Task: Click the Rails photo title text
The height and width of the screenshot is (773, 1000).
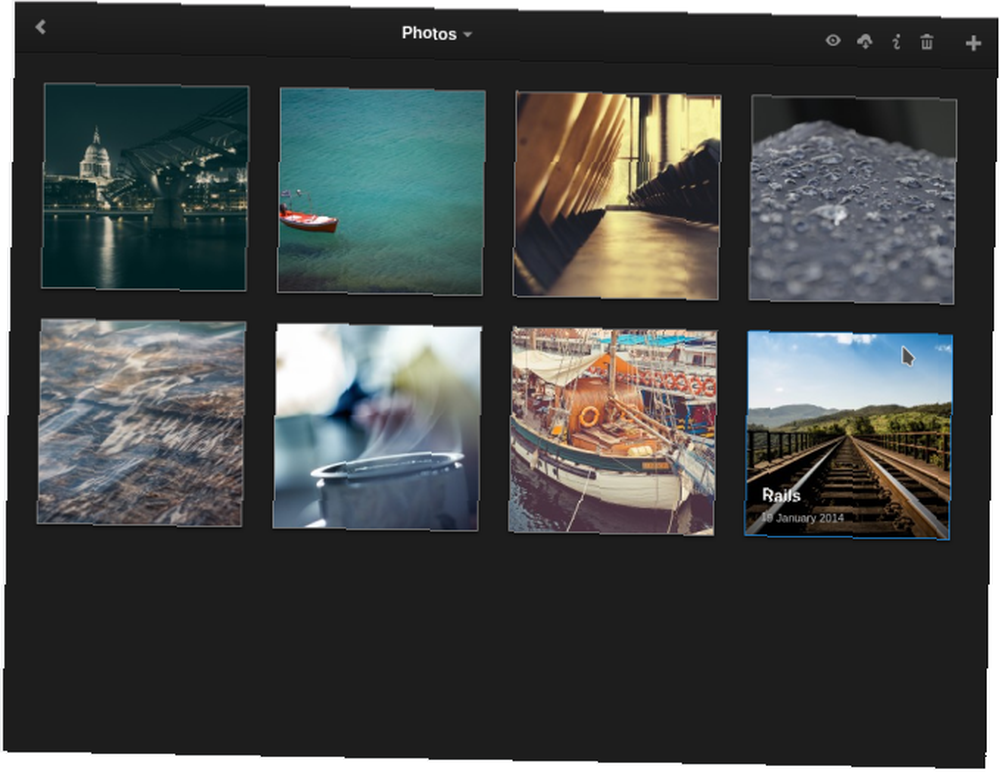Action: (x=781, y=496)
